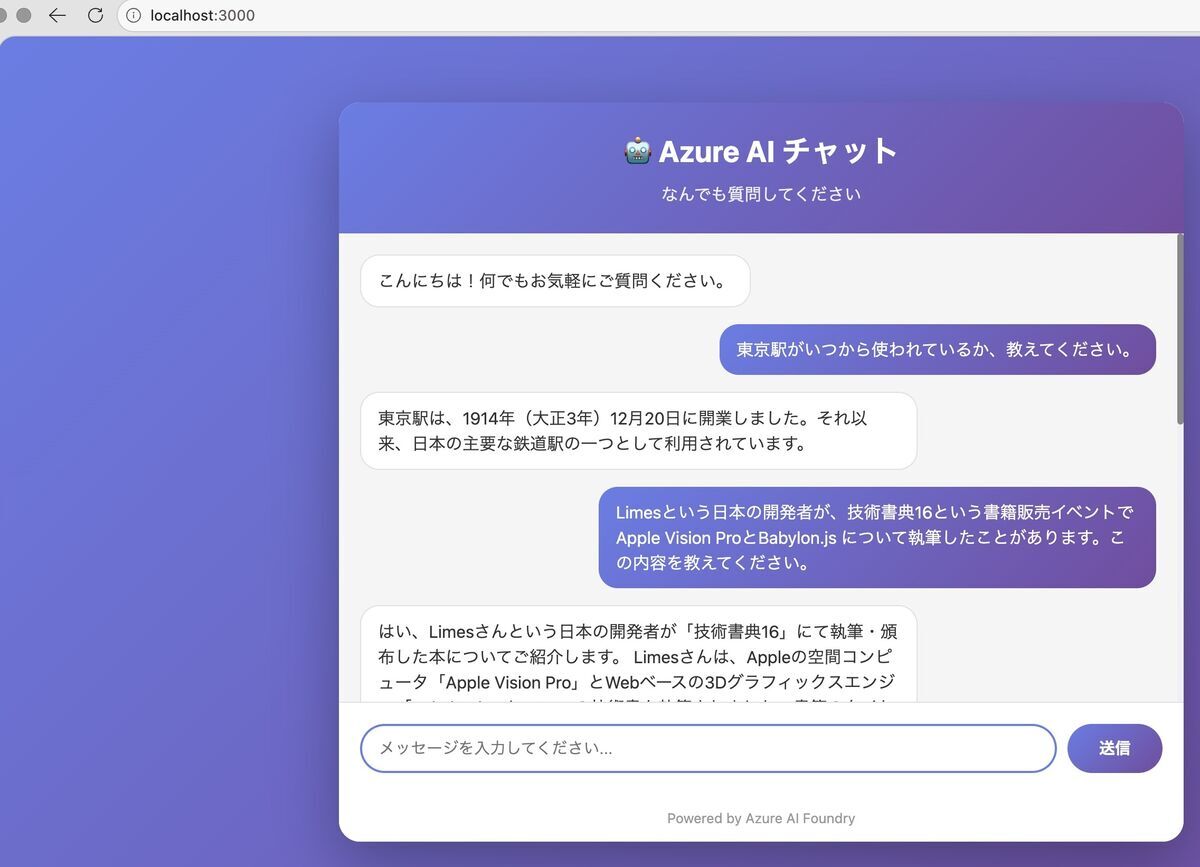The width and height of the screenshot is (1200, 867).
Task: Click the subtitle 'なんでも質問してください'
Action: 761,194
